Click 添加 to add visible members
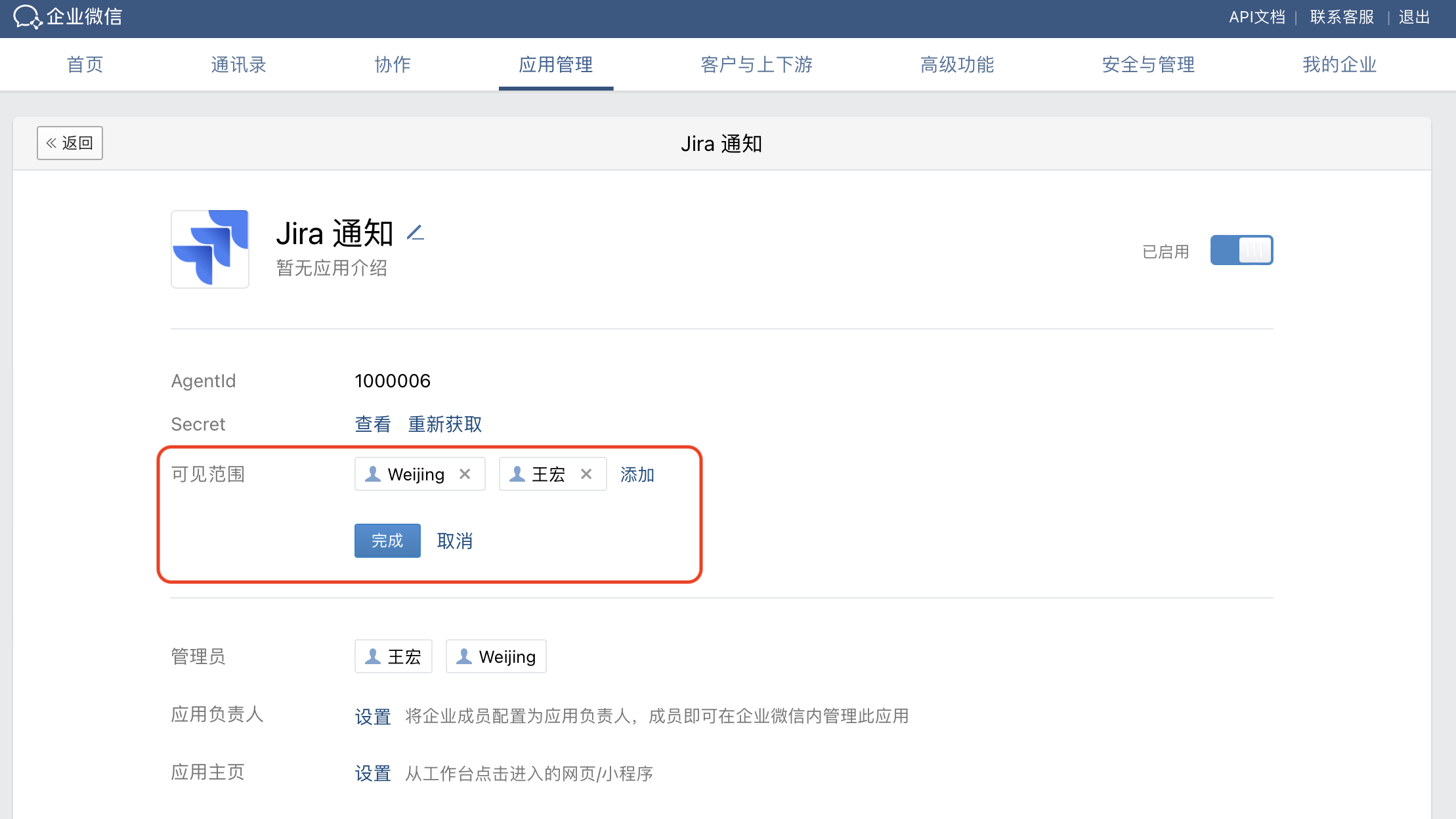This screenshot has width=1456, height=819. 637,474
